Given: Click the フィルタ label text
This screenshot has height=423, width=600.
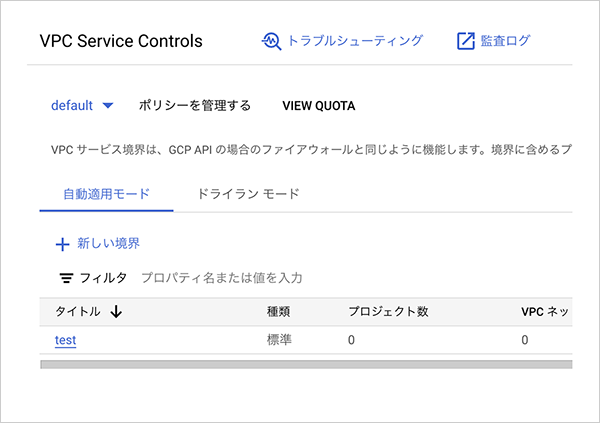Looking at the screenshot, I should (103, 278).
